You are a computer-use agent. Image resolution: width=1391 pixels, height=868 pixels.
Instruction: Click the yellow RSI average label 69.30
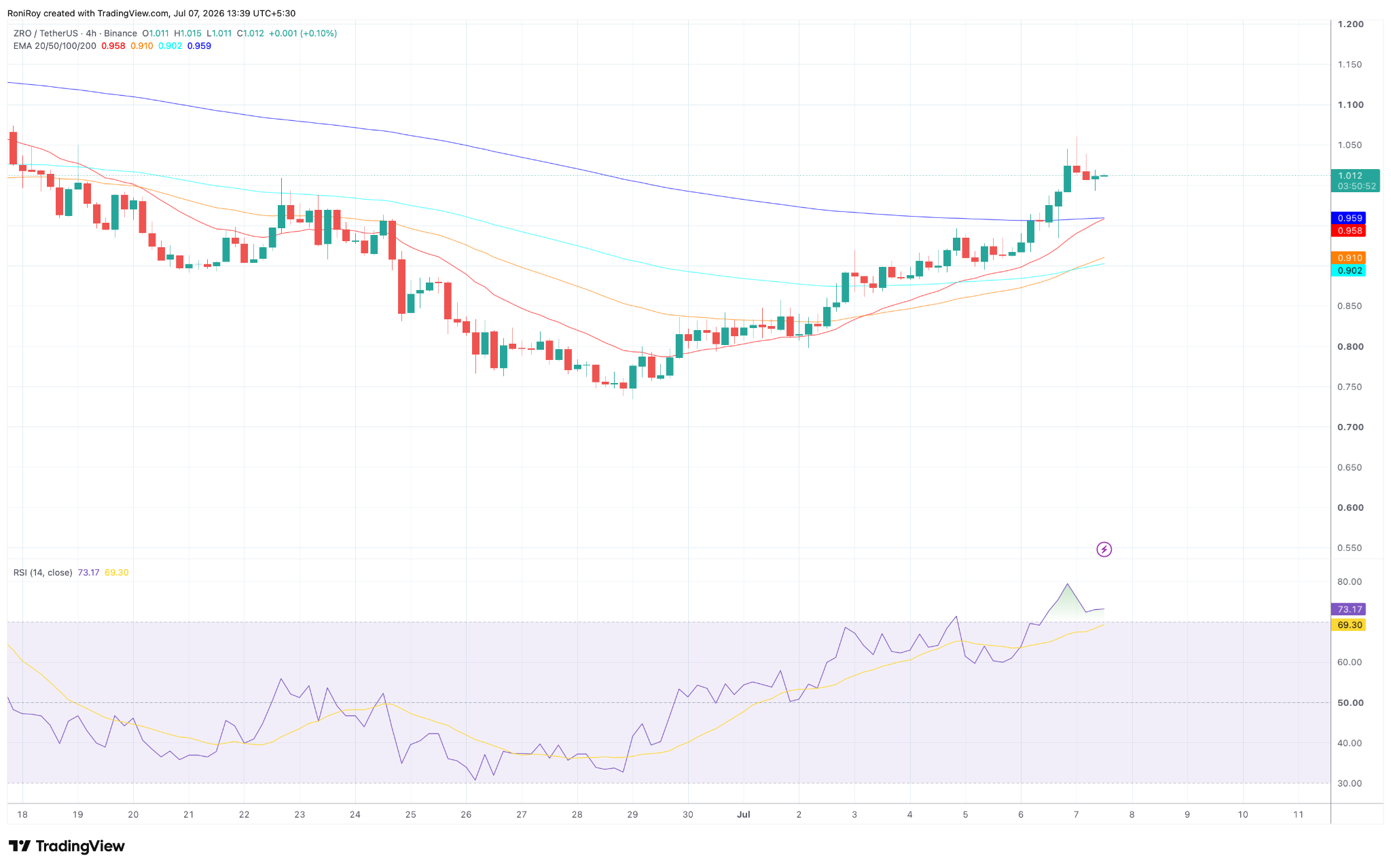(1350, 625)
